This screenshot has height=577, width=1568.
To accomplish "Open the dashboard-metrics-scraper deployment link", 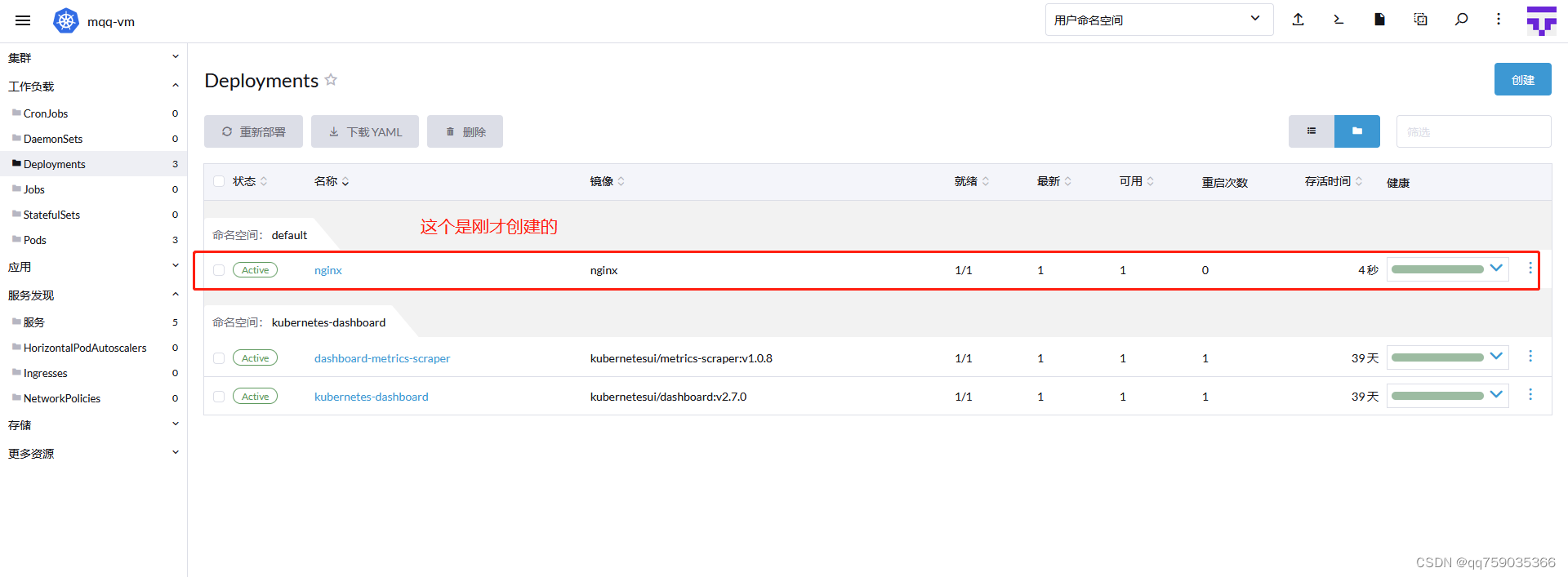I will [382, 358].
